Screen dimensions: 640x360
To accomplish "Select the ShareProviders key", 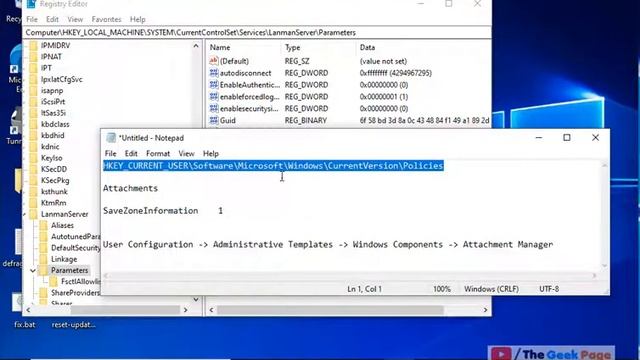I will [x=75, y=293].
